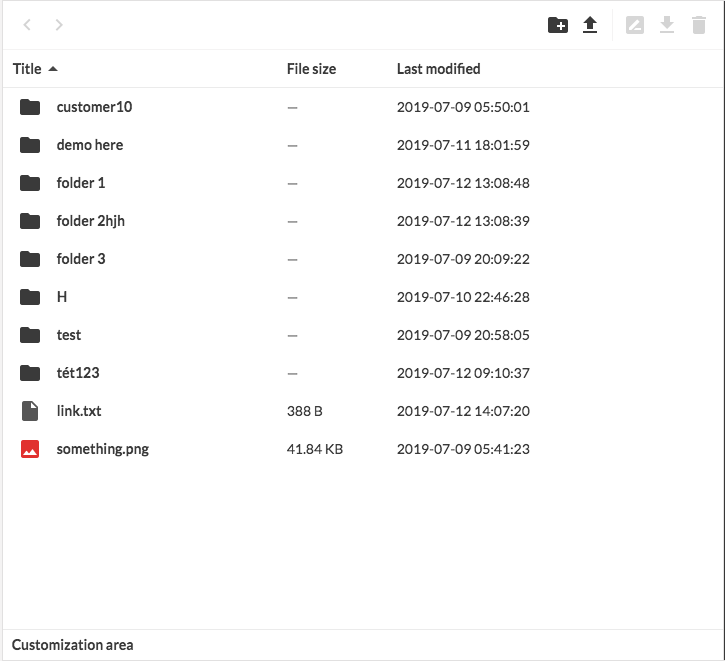Select the folder 3 entry

(x=81, y=259)
